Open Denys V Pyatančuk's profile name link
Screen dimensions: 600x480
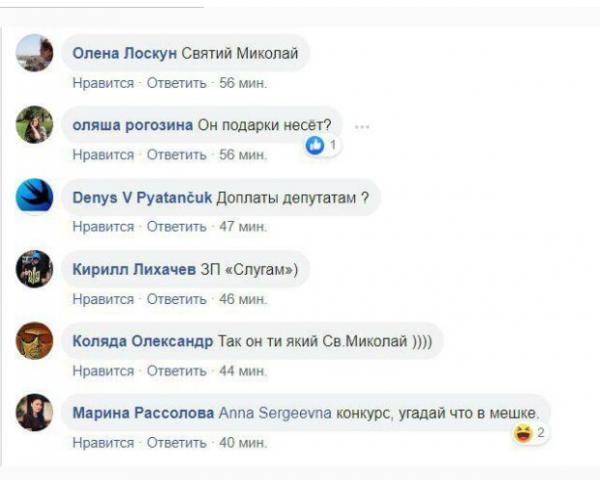[142, 197]
